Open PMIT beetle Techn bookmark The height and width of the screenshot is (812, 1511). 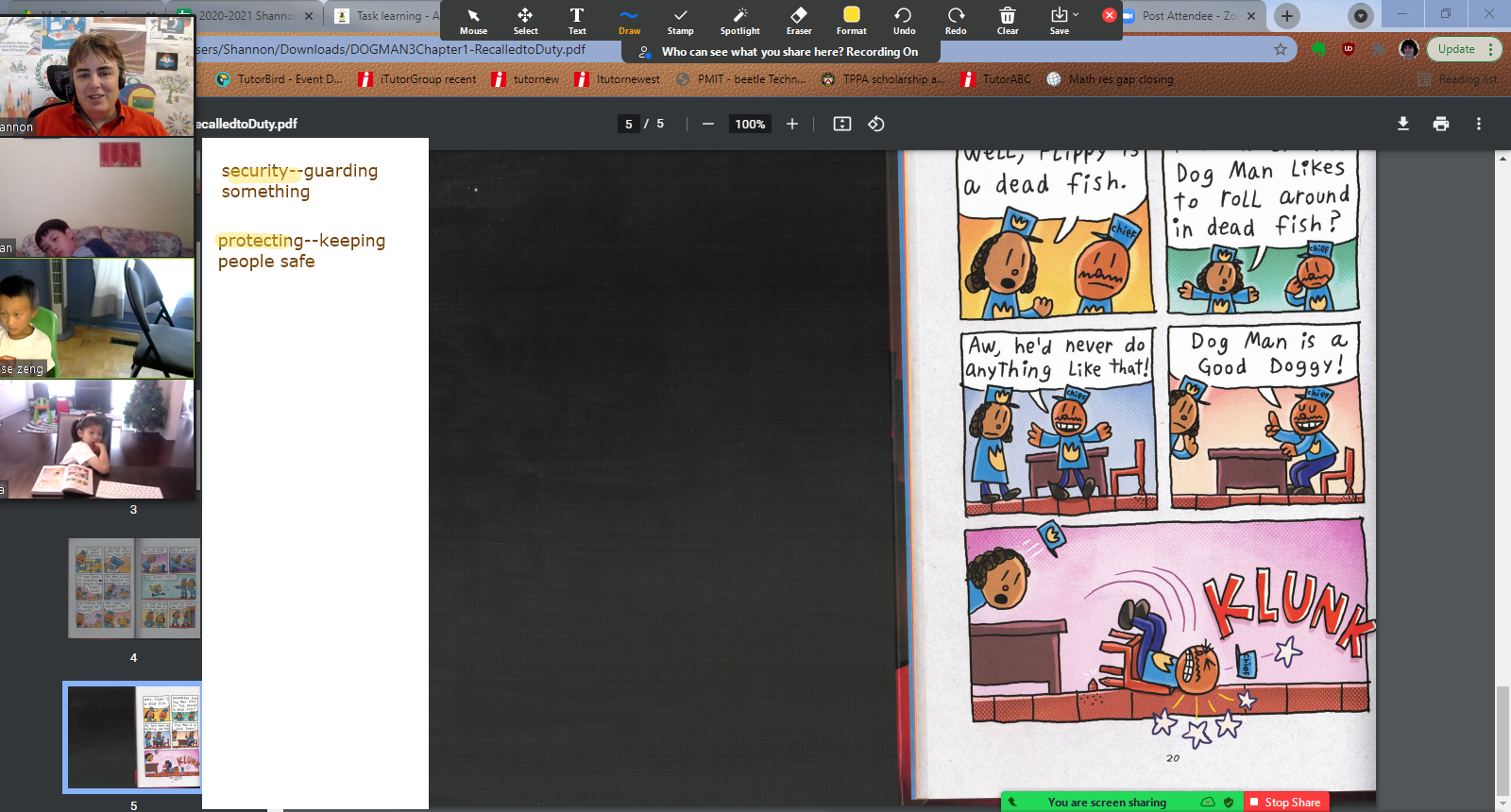pyautogui.click(x=741, y=79)
